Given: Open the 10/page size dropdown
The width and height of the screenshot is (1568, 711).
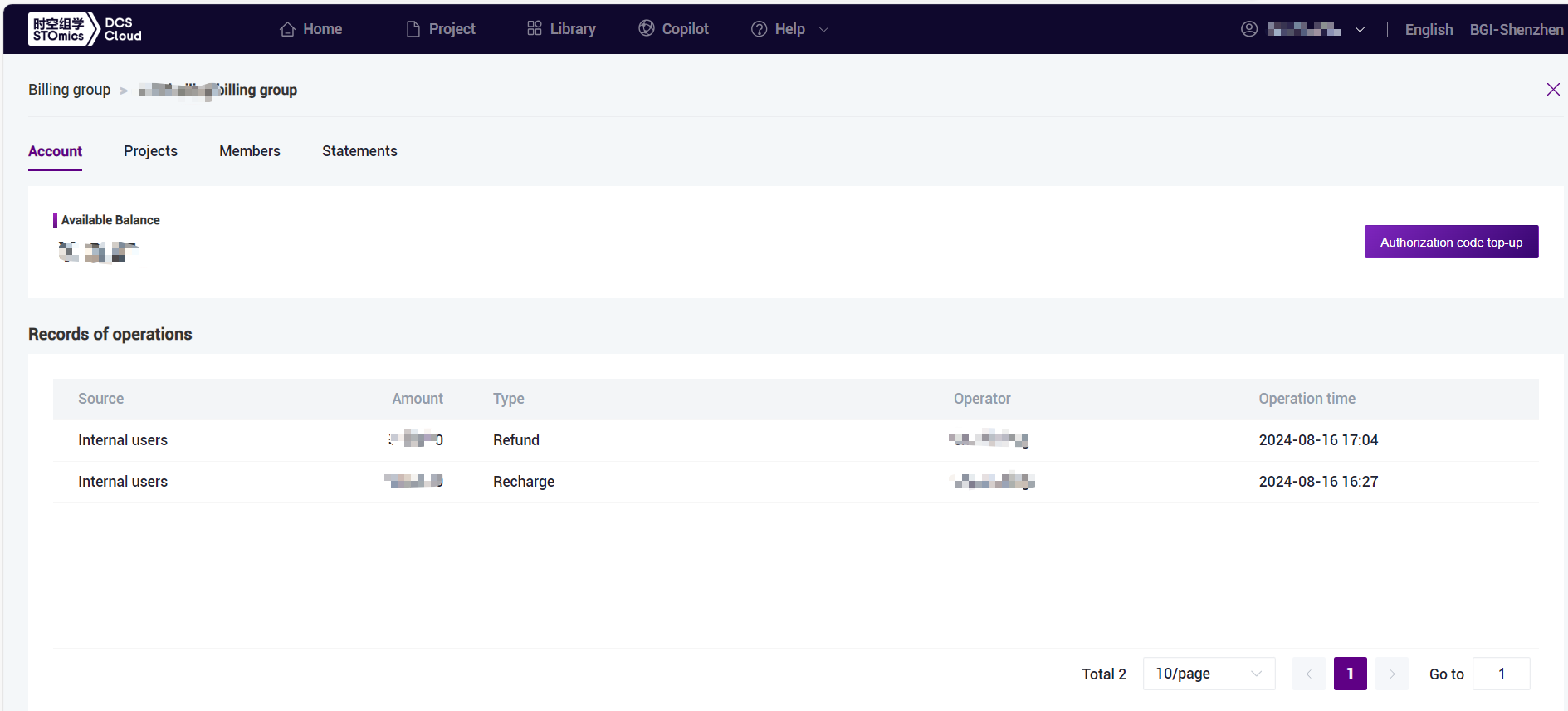Looking at the screenshot, I should tap(1208, 674).
